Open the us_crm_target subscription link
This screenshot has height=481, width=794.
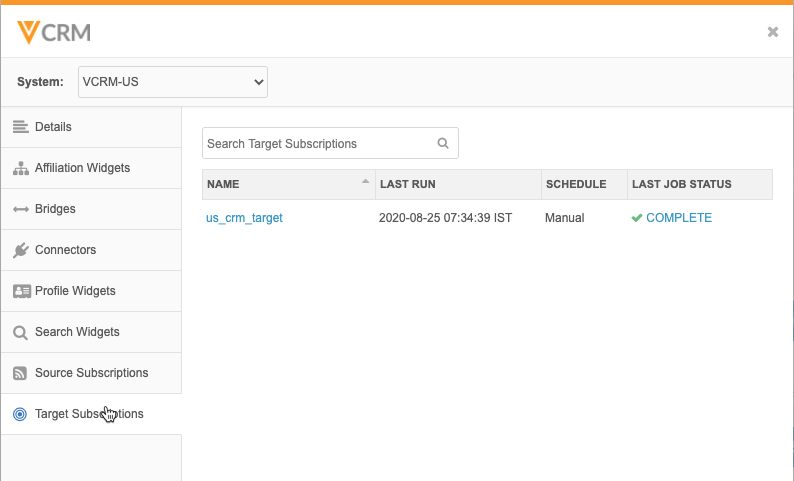coord(244,218)
